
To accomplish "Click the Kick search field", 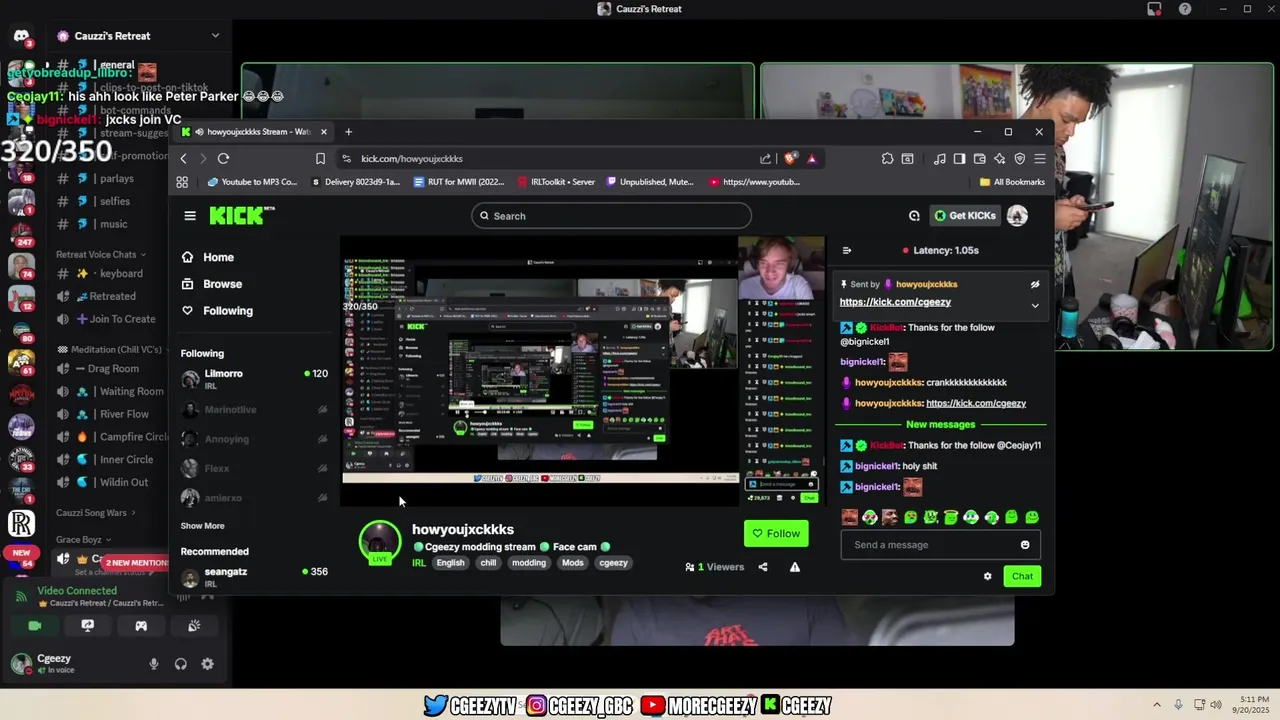I will [x=611, y=216].
